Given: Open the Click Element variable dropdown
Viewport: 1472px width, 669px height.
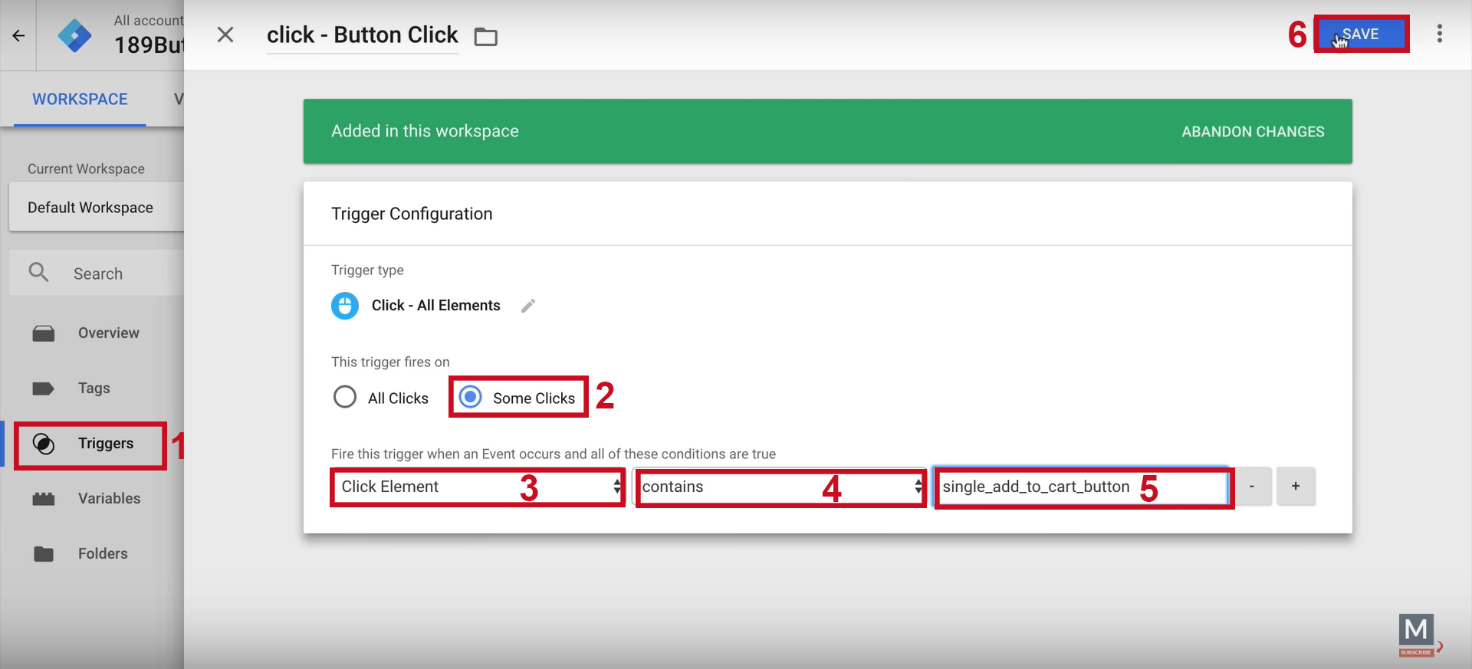Looking at the screenshot, I should [x=478, y=487].
